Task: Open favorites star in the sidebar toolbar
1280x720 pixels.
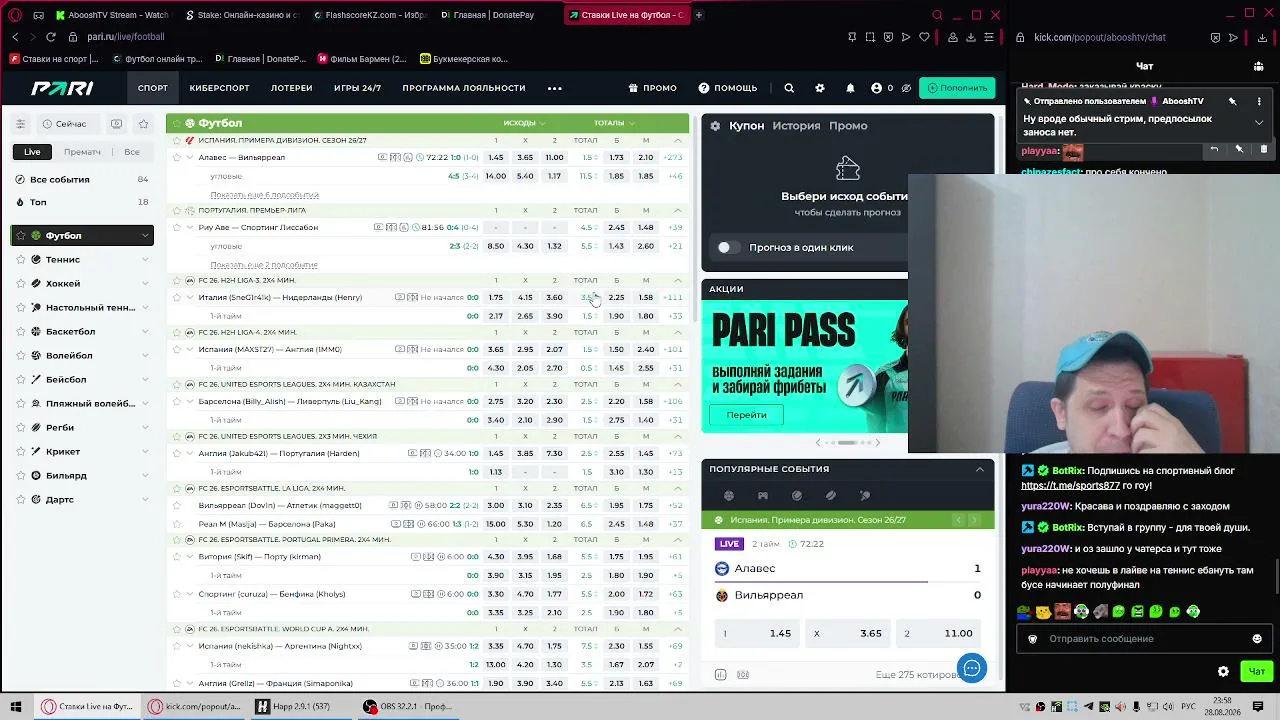Action: (144, 124)
